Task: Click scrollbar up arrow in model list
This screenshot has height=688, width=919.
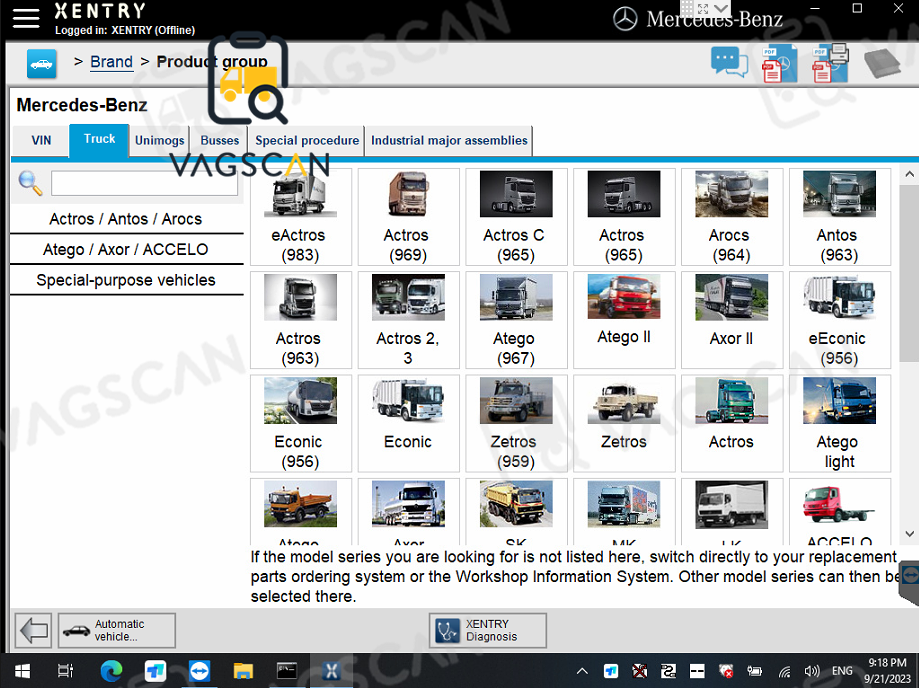Action: (909, 175)
